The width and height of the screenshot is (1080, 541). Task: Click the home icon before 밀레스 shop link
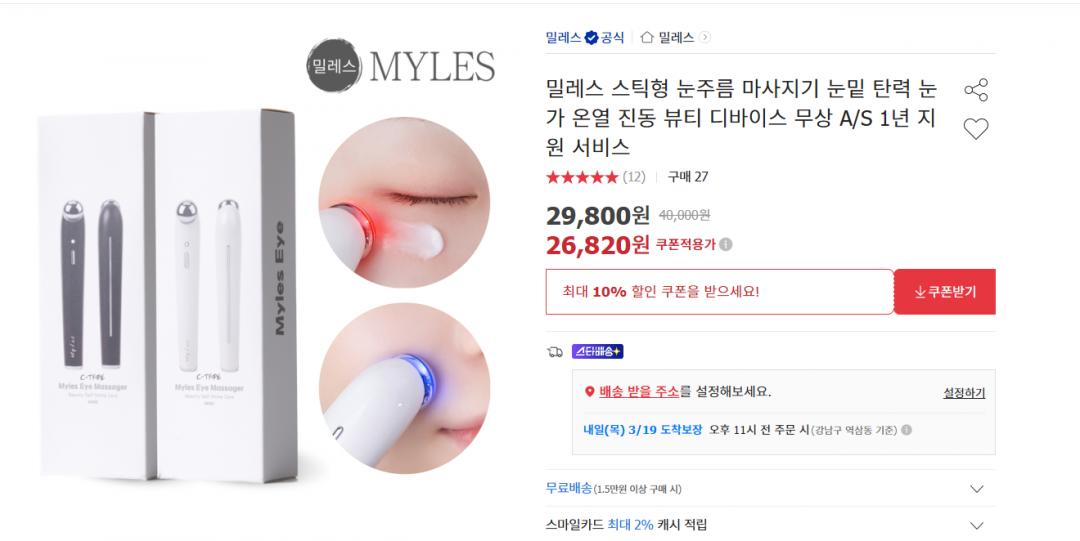[x=647, y=37]
